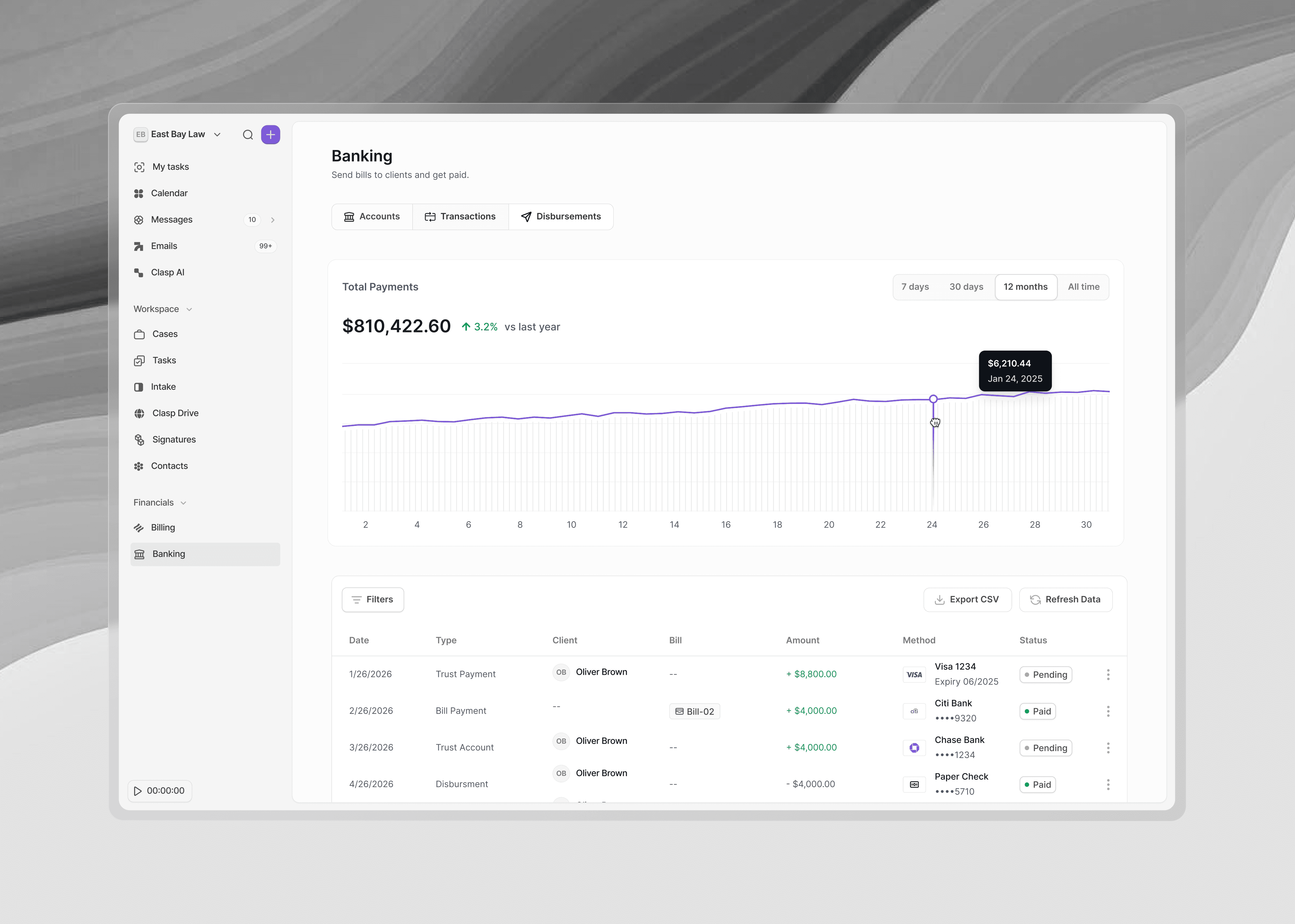Click the Jan 24 chart data point

[933, 399]
